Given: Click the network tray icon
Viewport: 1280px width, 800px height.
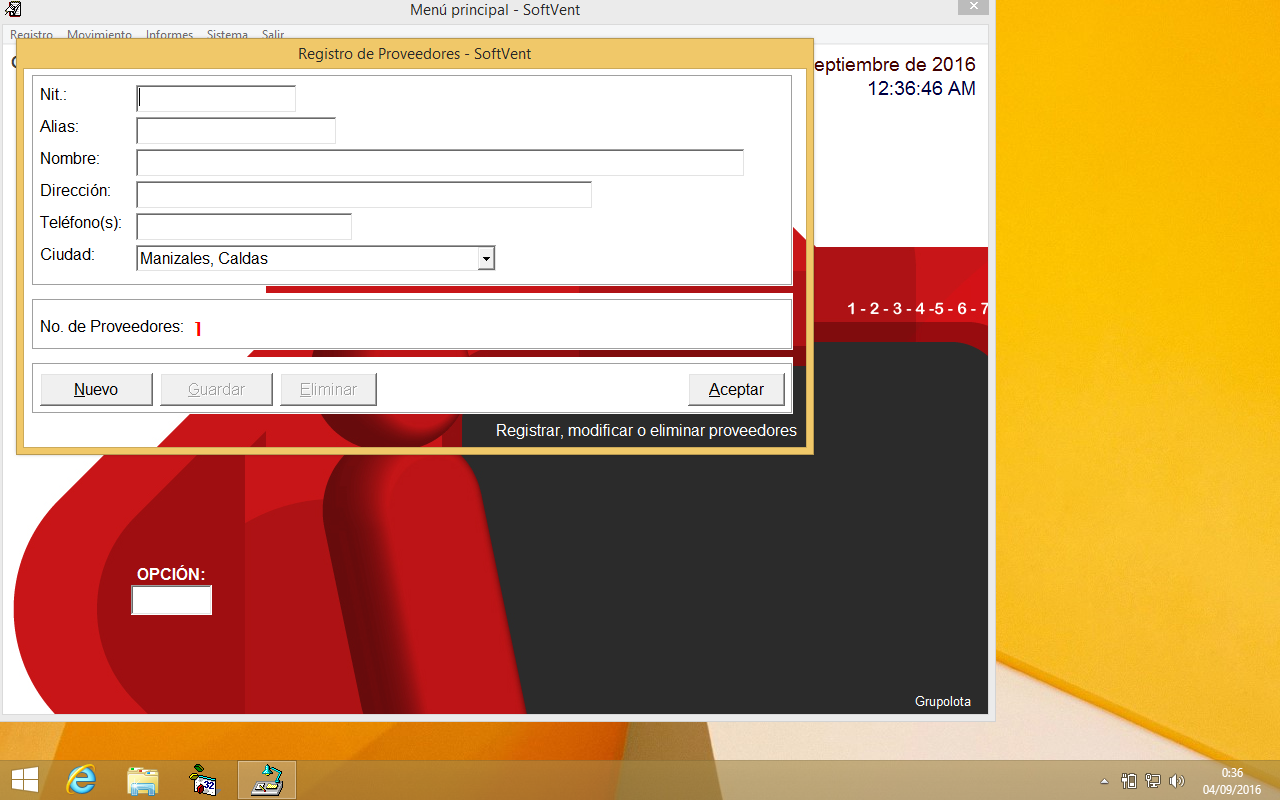Looking at the screenshot, I should point(1153,781).
